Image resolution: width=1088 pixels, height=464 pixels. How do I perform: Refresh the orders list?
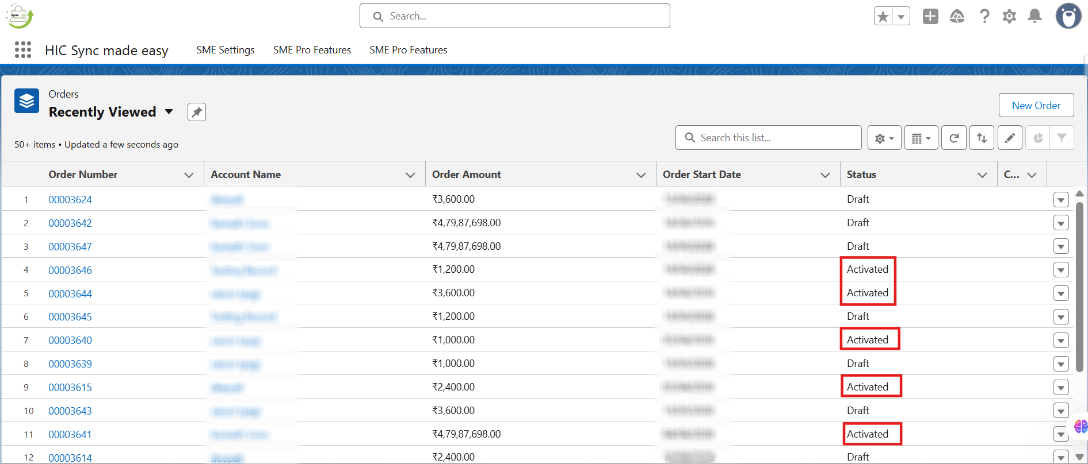click(955, 138)
